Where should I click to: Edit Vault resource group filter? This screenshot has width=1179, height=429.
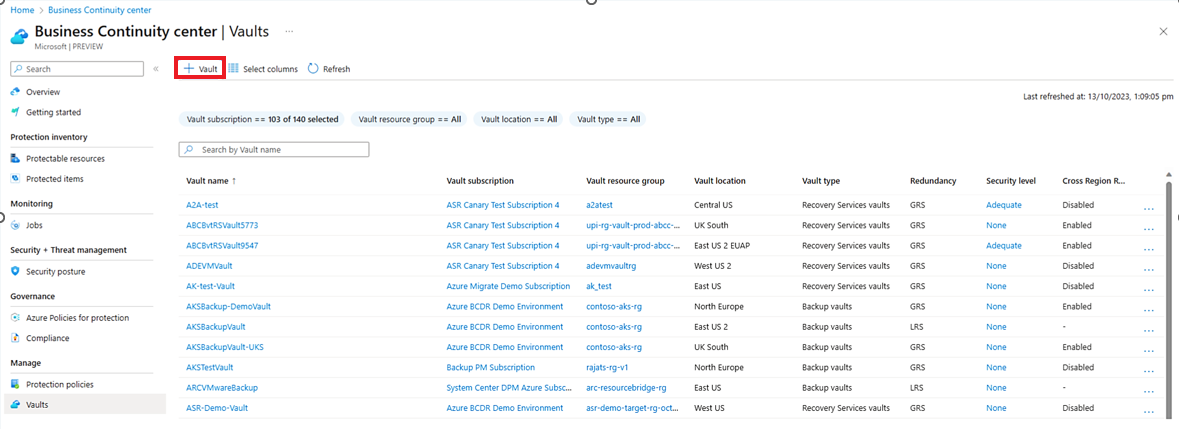(410, 119)
